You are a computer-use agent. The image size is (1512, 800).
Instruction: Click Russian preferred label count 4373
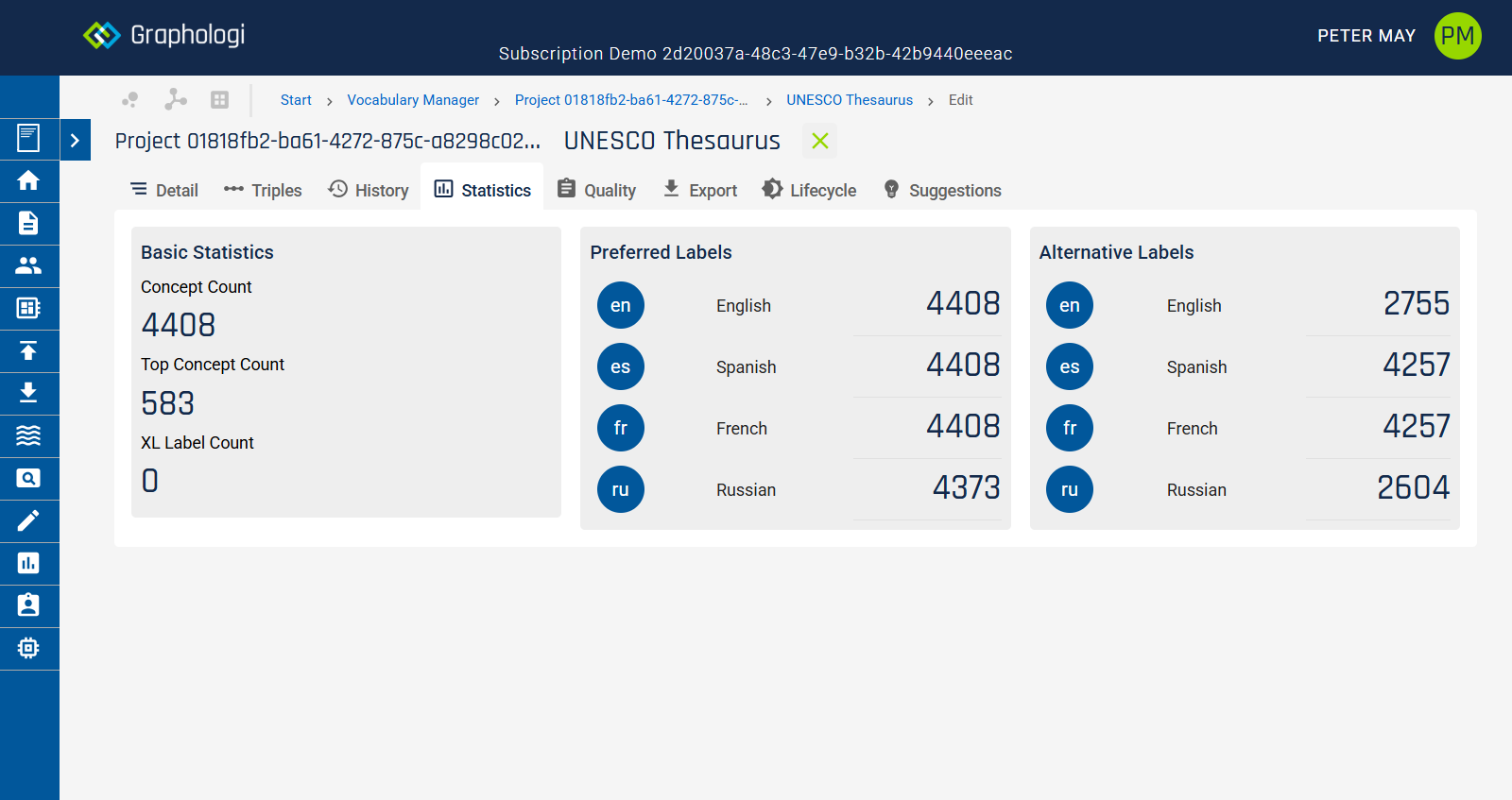tap(966, 487)
